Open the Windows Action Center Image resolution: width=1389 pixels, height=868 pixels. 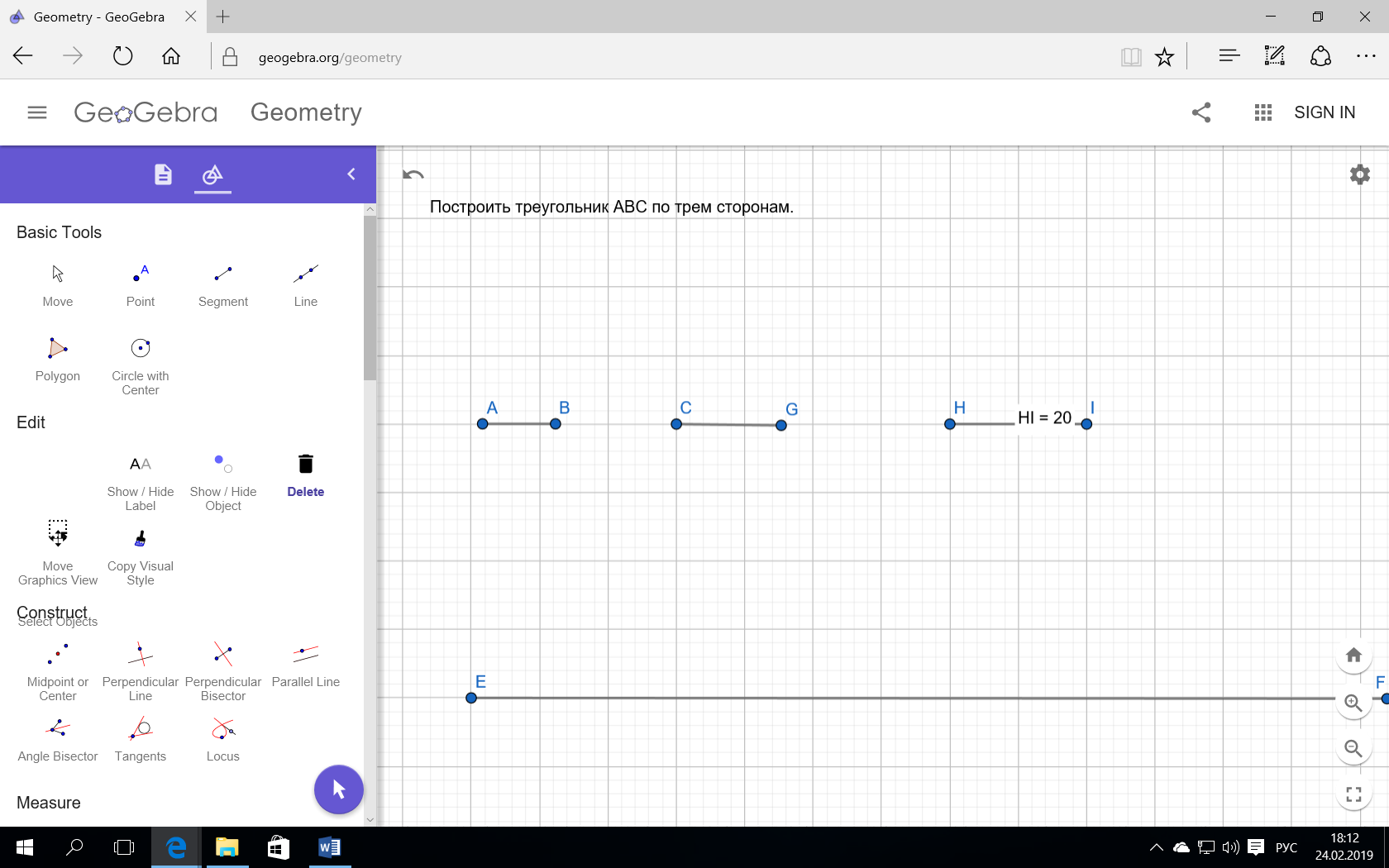(x=1256, y=847)
